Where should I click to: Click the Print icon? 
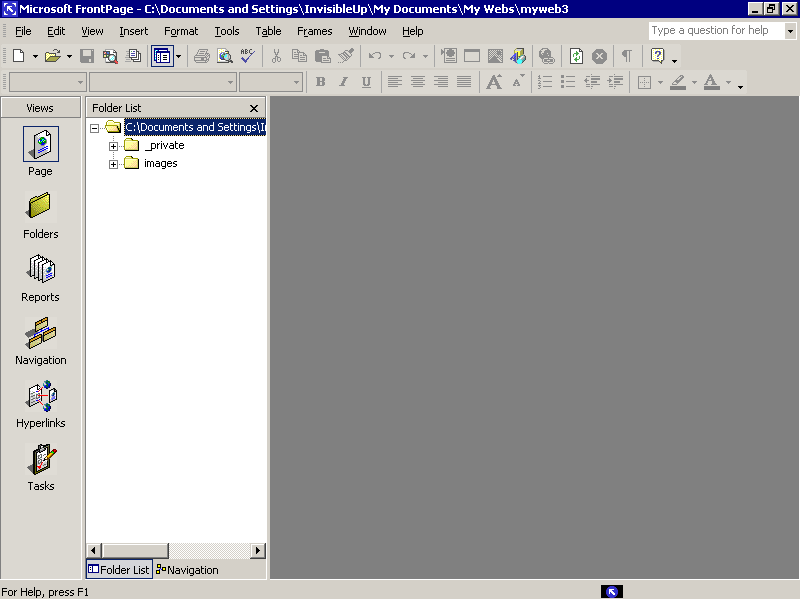tap(202, 56)
